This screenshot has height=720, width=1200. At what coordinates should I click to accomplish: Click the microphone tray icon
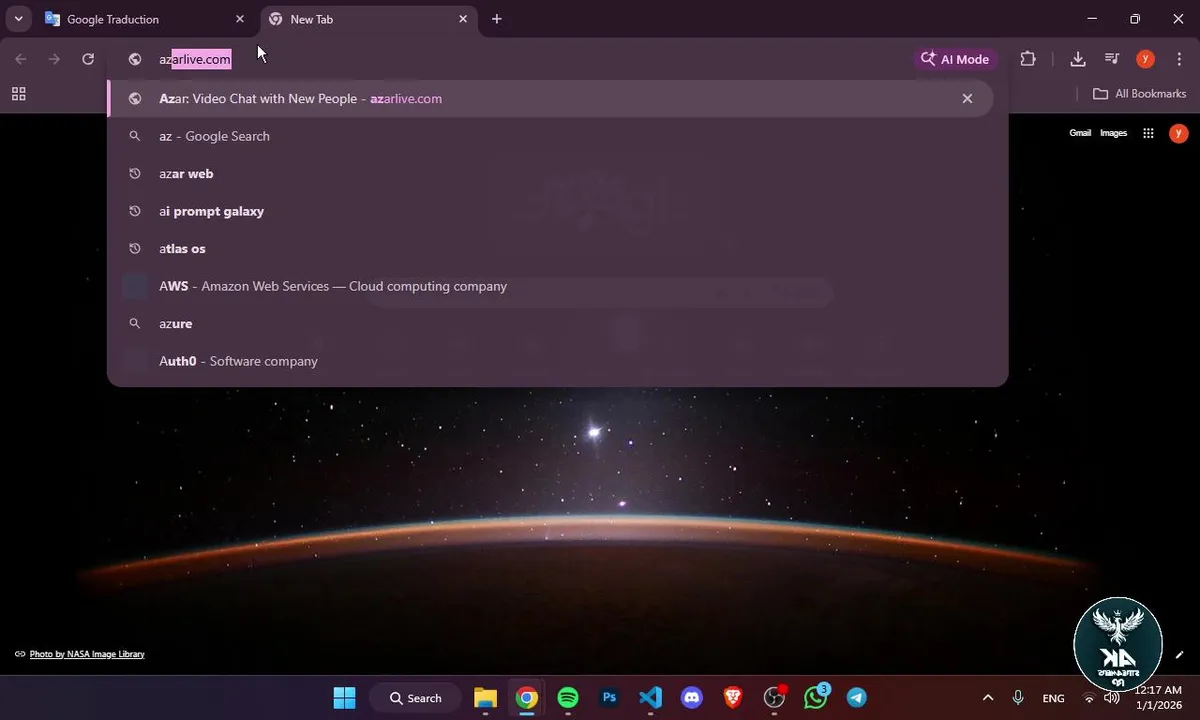(1018, 698)
